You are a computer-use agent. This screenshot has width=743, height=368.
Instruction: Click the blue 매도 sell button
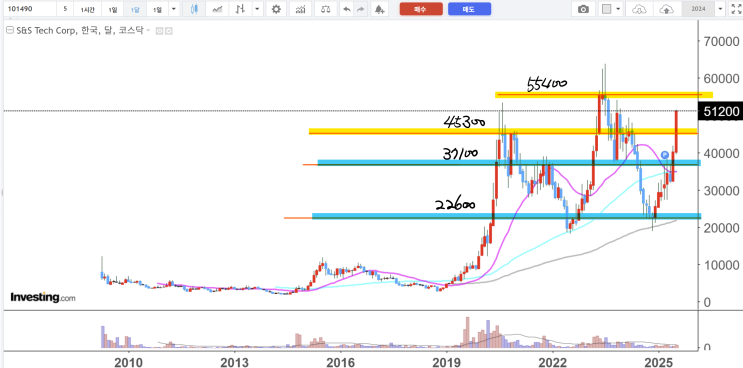click(x=469, y=9)
